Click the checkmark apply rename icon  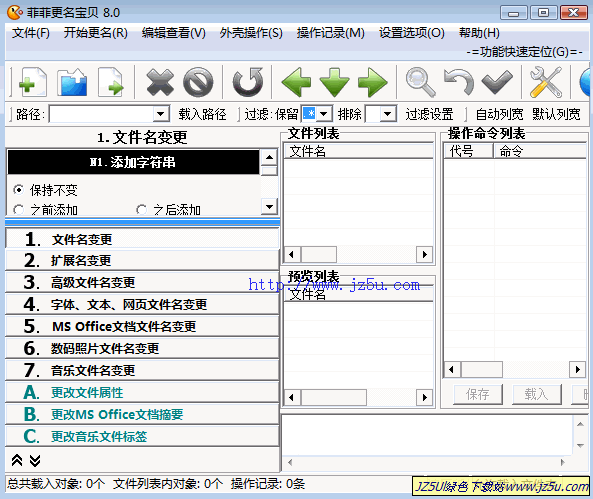(x=497, y=82)
